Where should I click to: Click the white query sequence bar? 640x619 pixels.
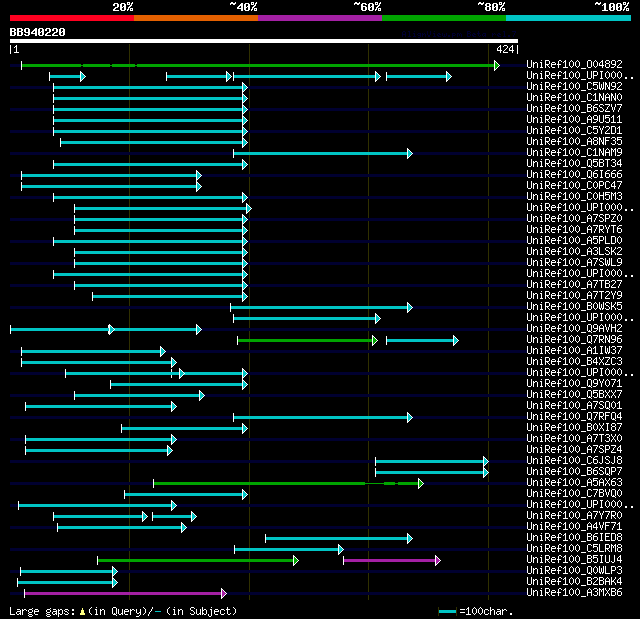pos(264,41)
